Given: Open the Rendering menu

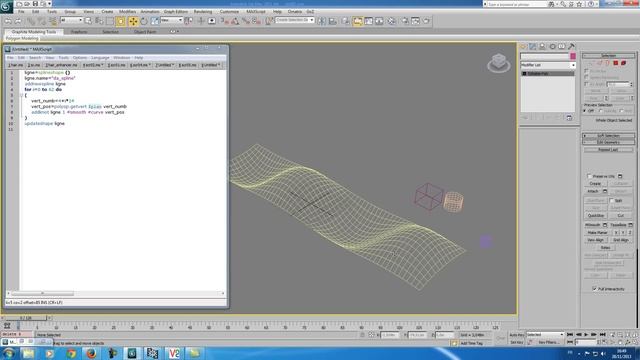Looking at the screenshot, I should (203, 12).
